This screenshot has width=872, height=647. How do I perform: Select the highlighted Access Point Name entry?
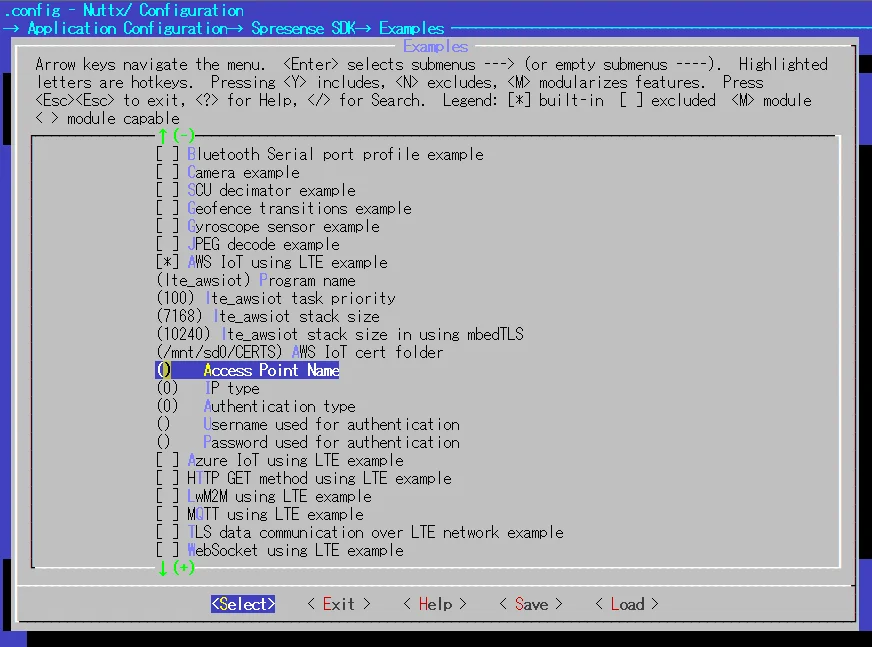[x=247, y=370]
